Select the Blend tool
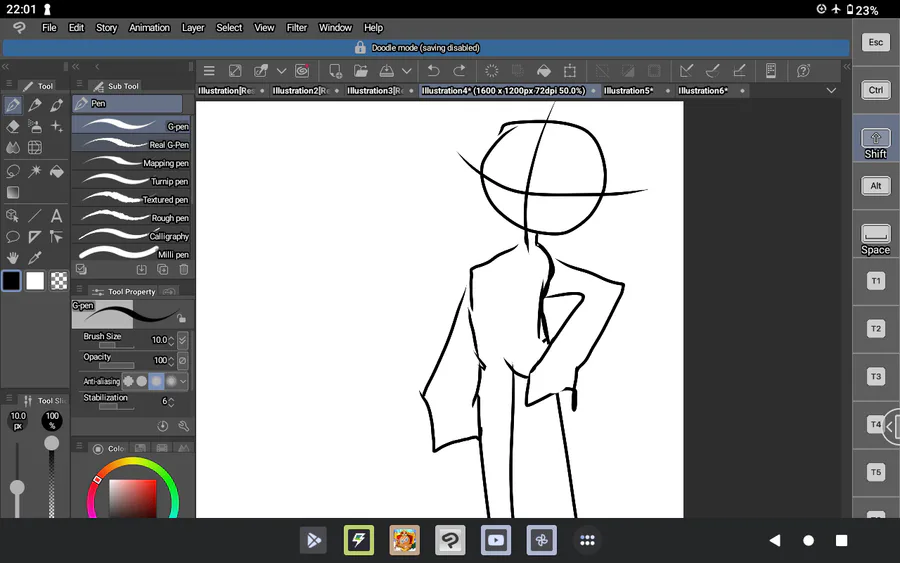Viewport: 900px width, 563px height. pos(13,147)
